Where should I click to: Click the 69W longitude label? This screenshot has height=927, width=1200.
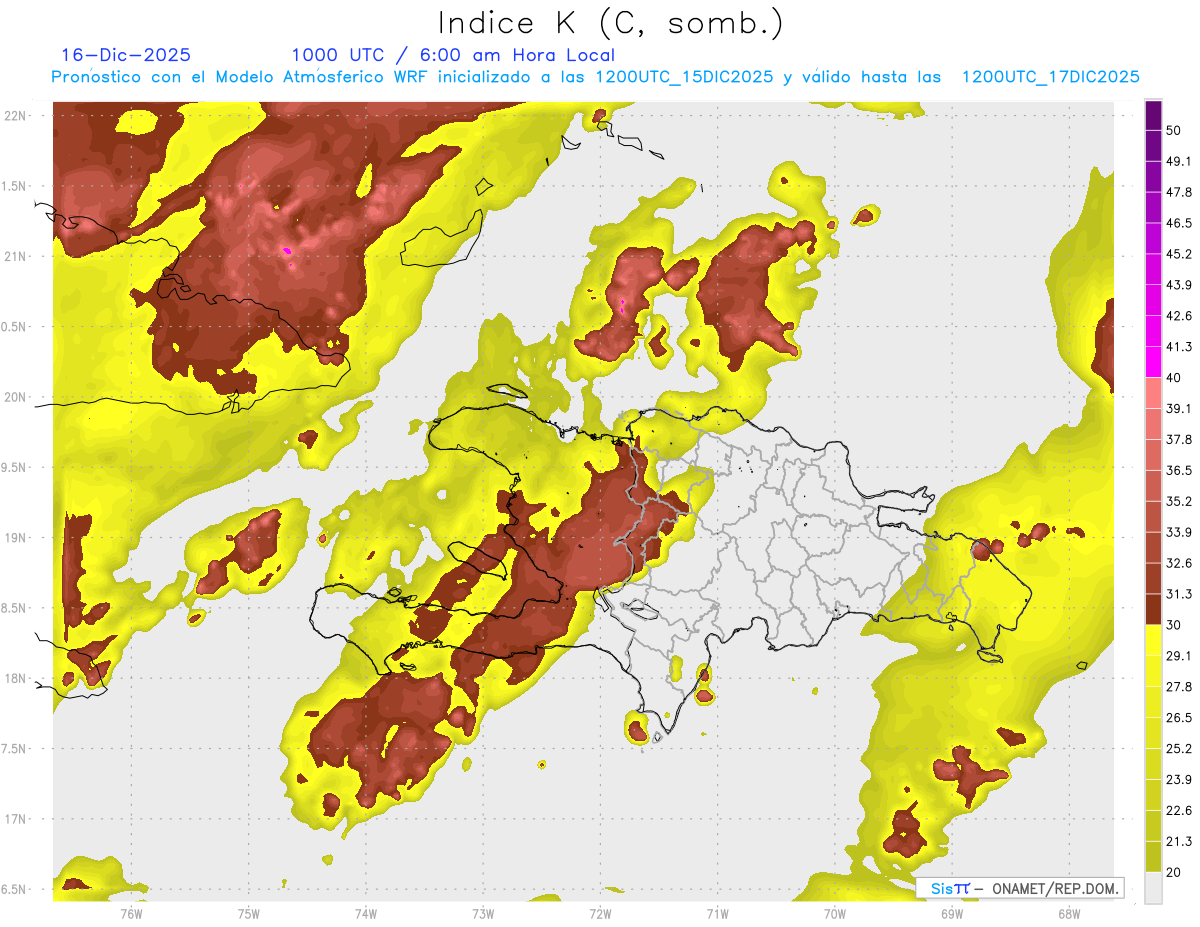point(951,914)
